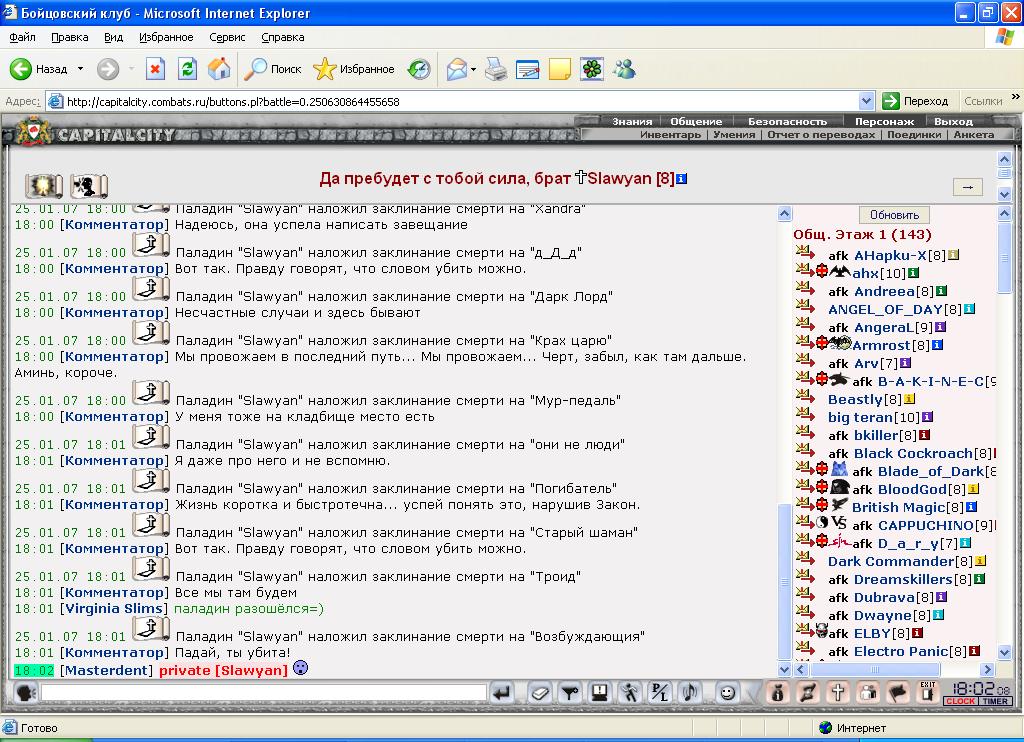
Task: Open the Знания game tab
Action: click(632, 121)
